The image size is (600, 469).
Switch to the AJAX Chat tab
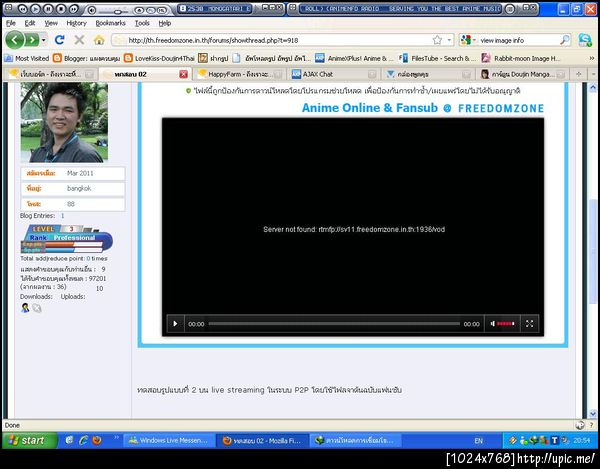click(332, 74)
